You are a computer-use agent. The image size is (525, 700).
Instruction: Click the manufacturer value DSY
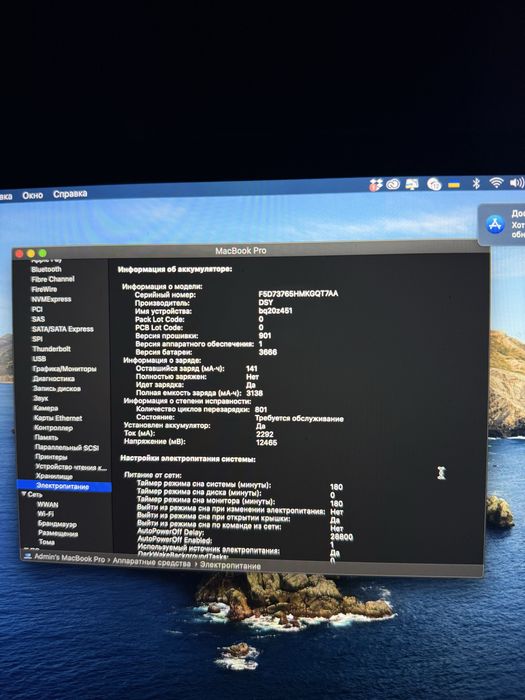(266, 302)
